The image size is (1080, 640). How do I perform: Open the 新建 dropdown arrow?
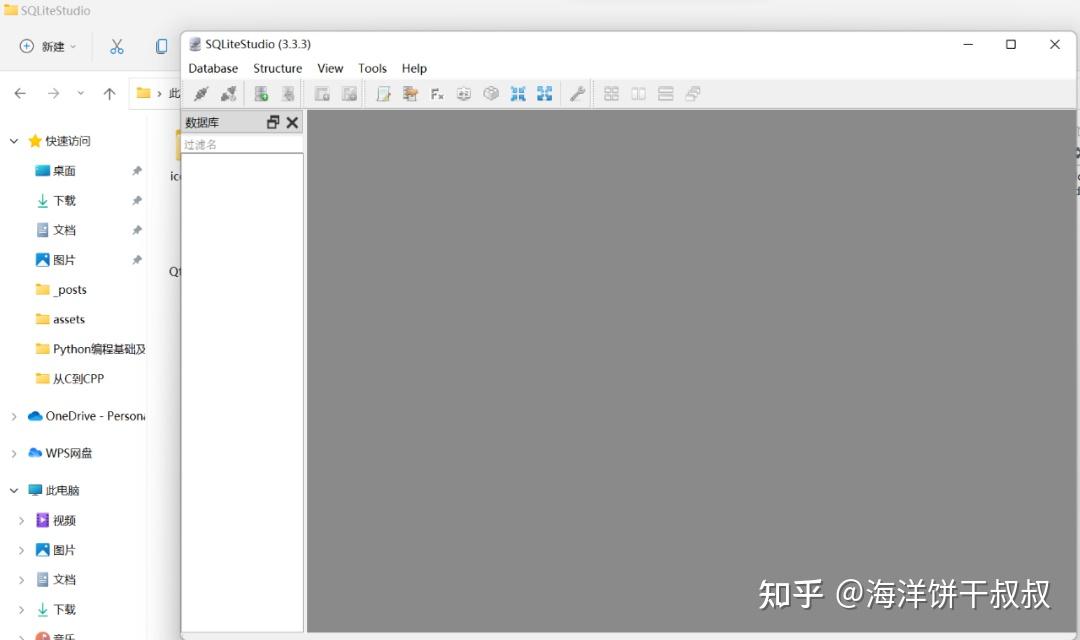coord(73,46)
